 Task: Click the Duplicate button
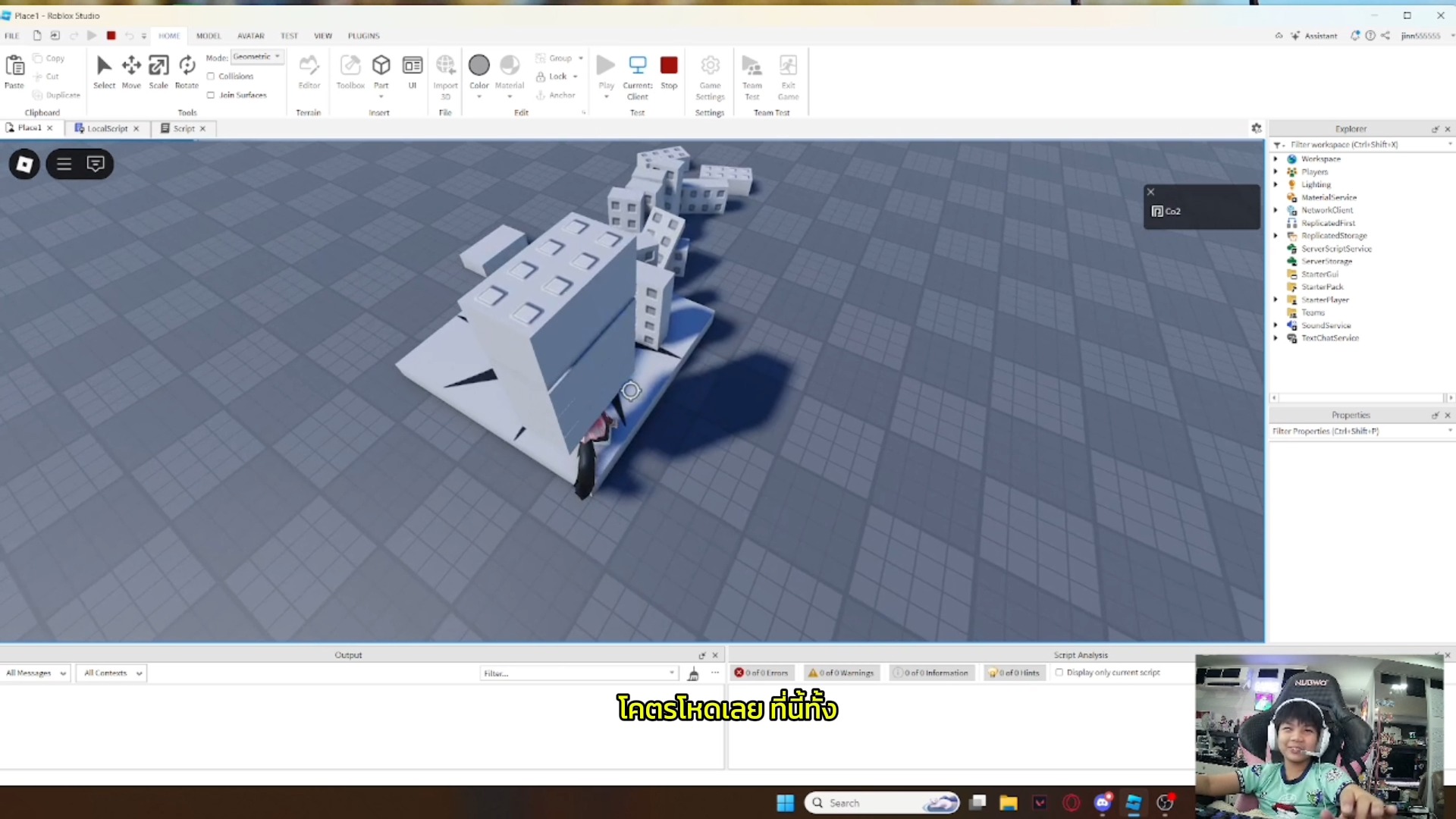point(57,96)
